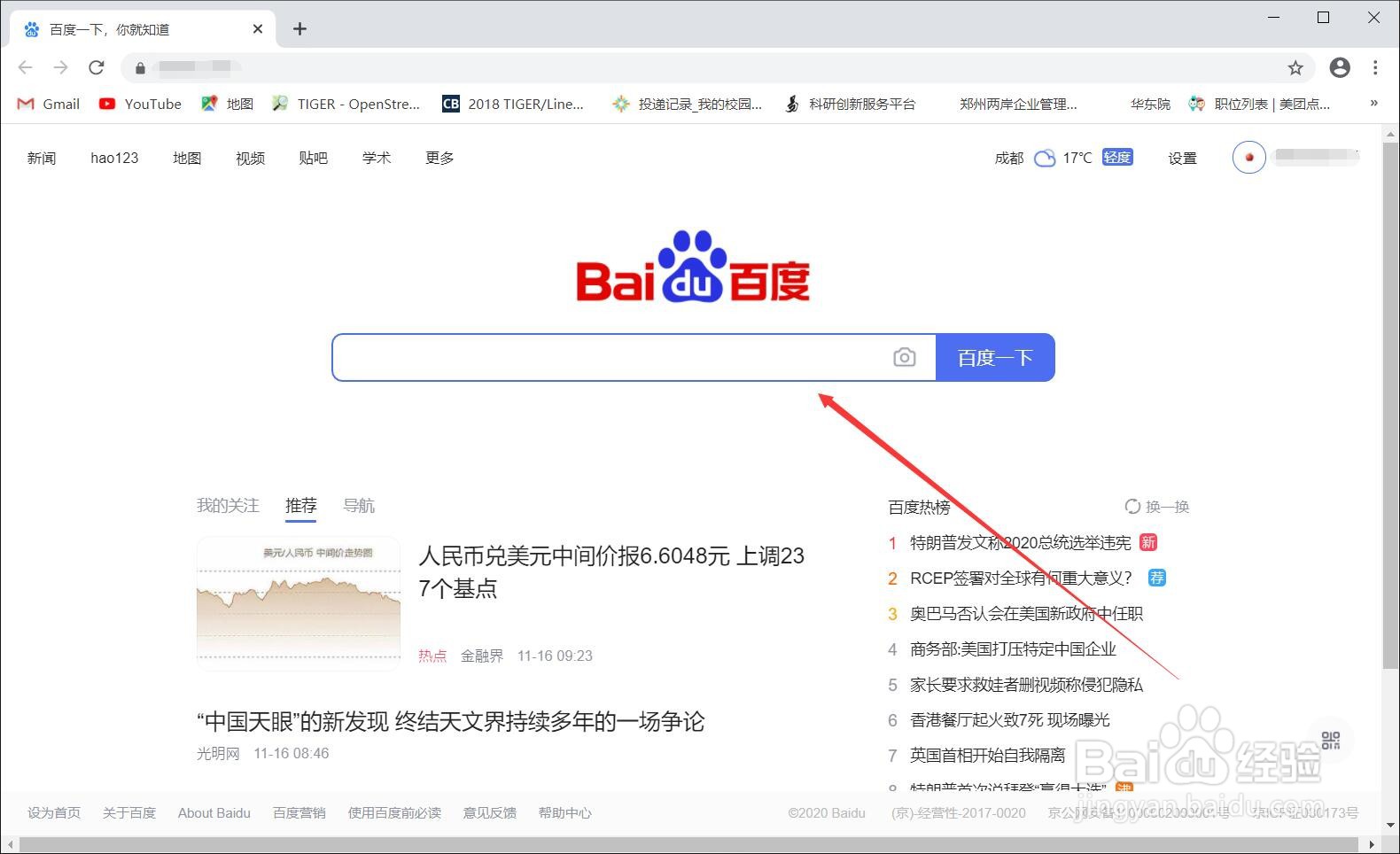Open 设置 settings menu
Viewport: 1400px width, 854px height.
(1182, 158)
